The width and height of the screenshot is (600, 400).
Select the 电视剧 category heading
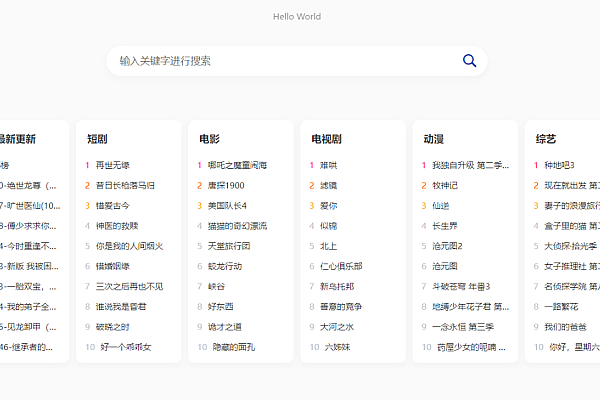[x=326, y=139]
